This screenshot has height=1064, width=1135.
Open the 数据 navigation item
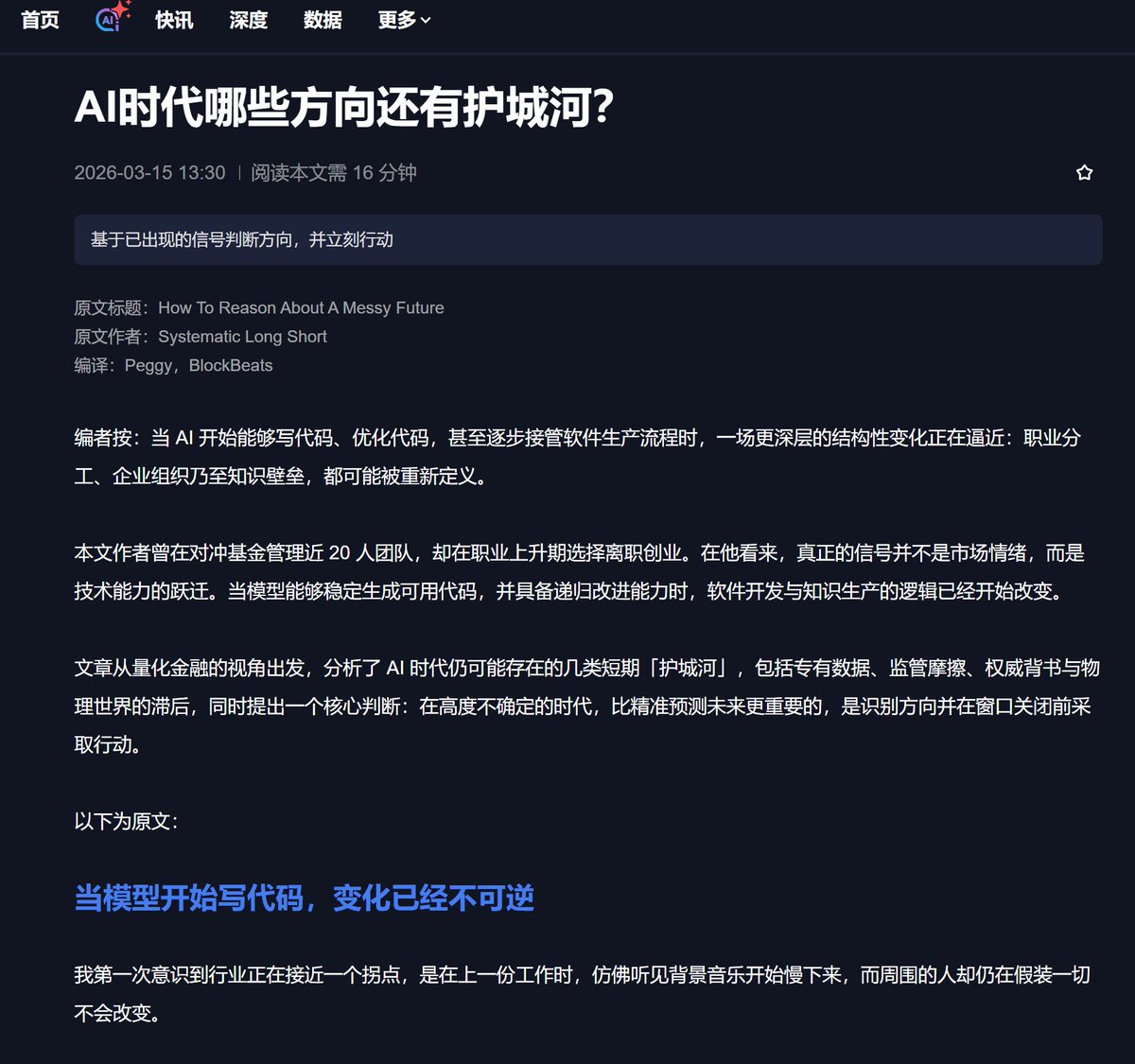coord(323,20)
